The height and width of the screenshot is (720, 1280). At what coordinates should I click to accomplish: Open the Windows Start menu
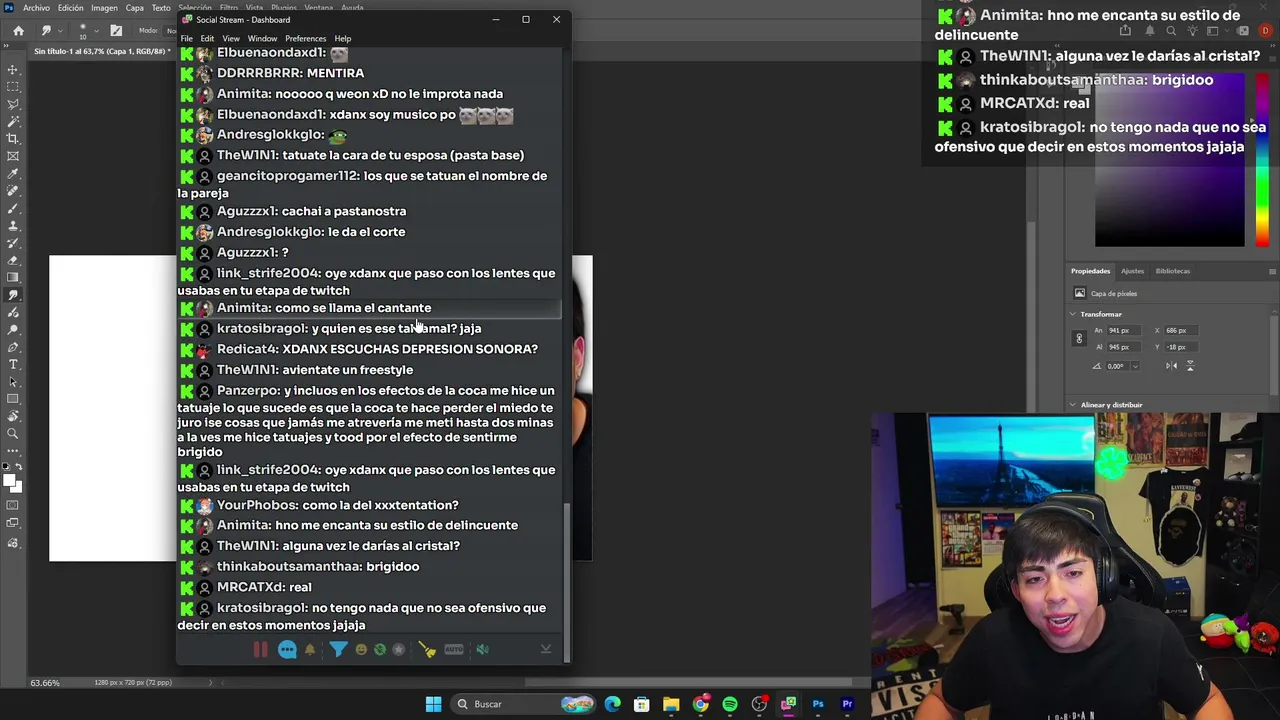click(x=433, y=704)
